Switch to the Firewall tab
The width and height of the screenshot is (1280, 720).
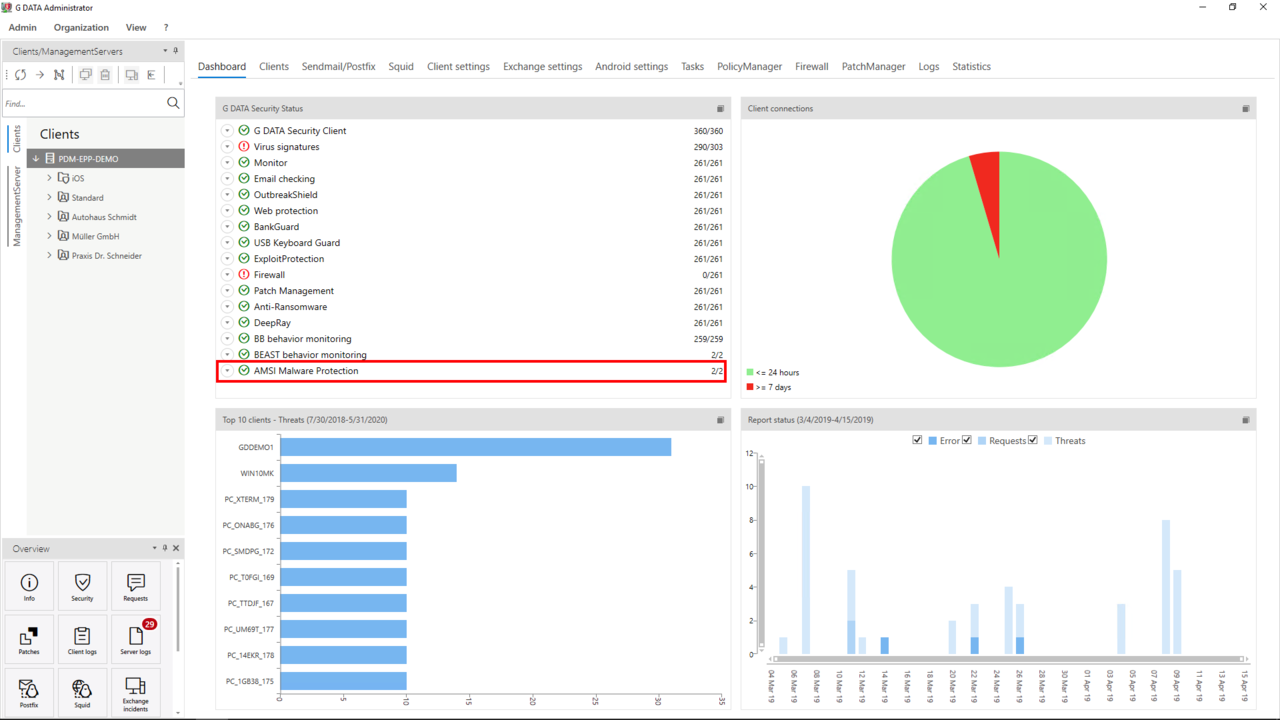pos(812,67)
